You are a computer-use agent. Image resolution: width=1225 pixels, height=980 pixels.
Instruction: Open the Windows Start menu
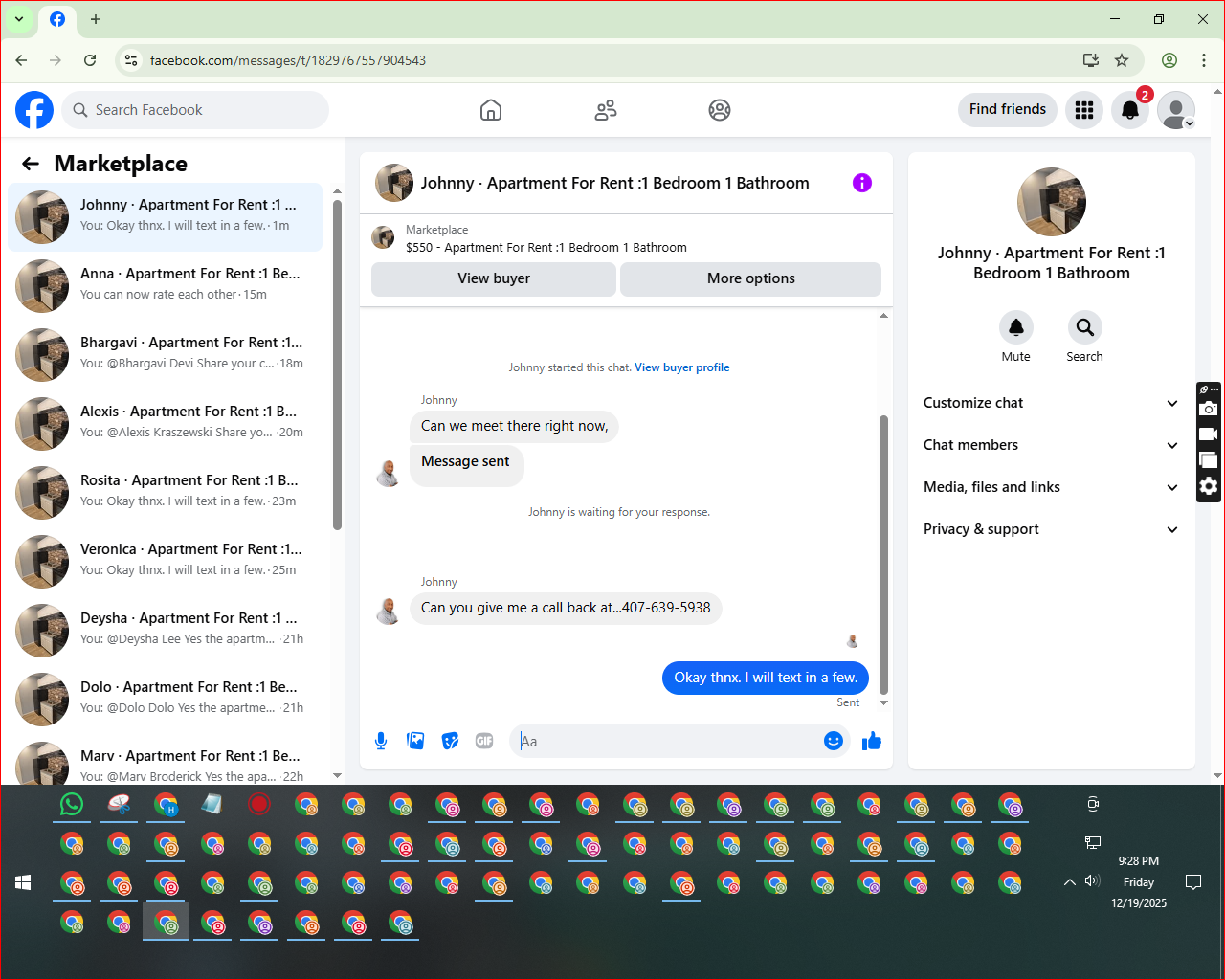23,882
